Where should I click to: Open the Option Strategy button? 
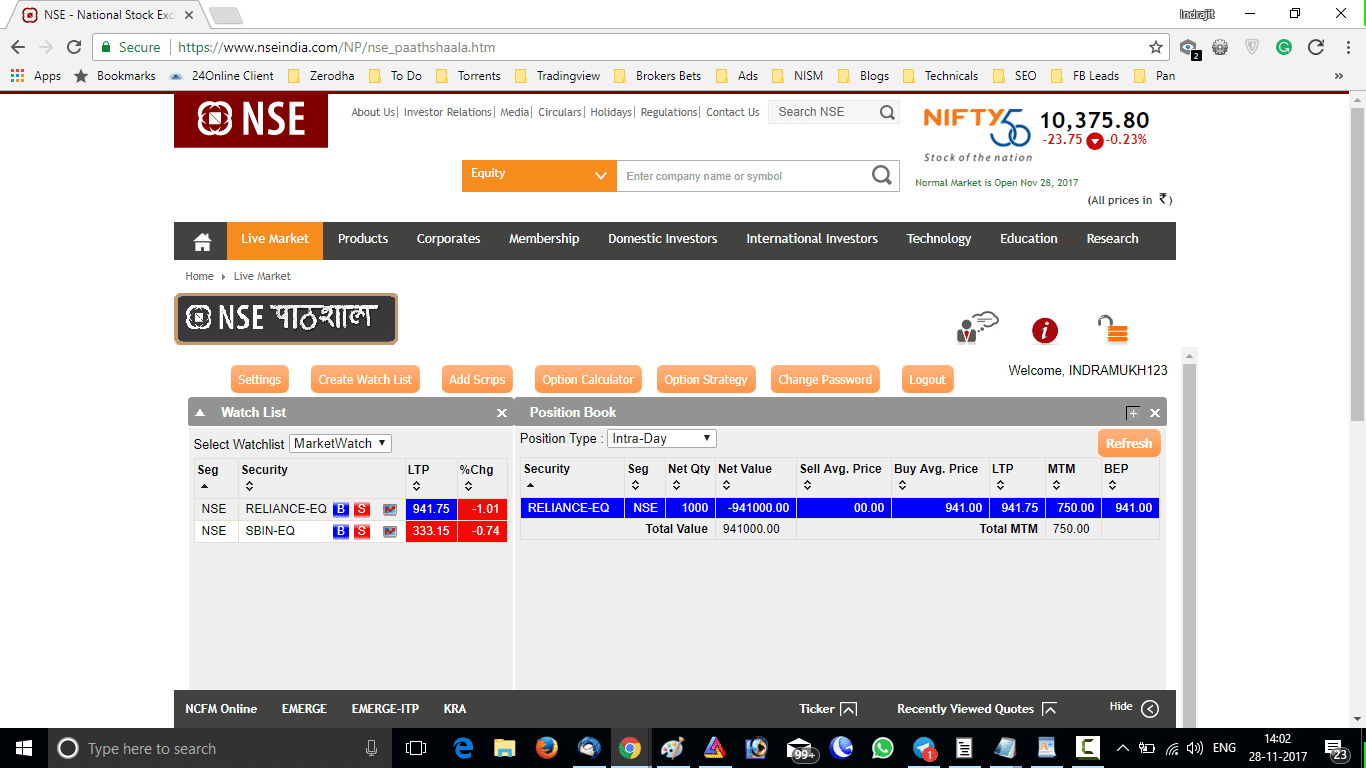click(x=706, y=380)
